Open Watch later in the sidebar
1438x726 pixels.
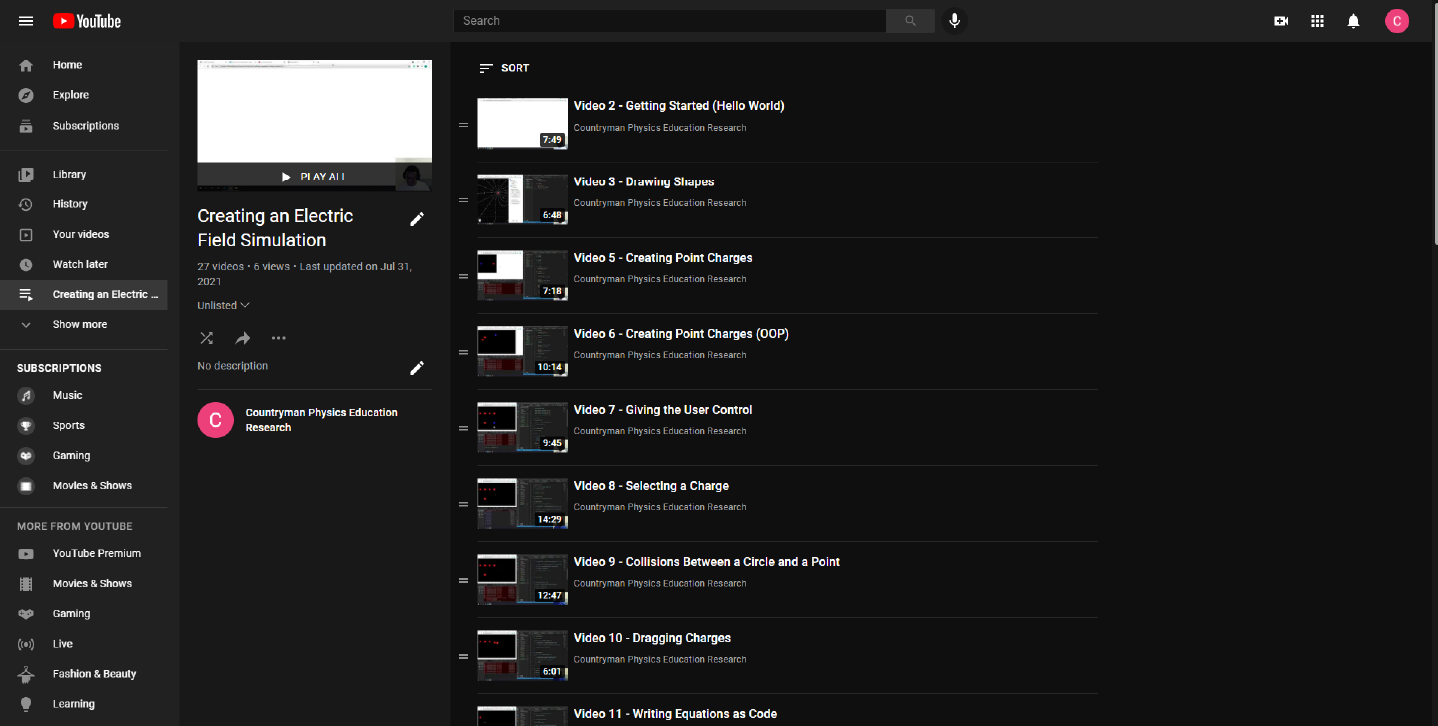tap(84, 264)
